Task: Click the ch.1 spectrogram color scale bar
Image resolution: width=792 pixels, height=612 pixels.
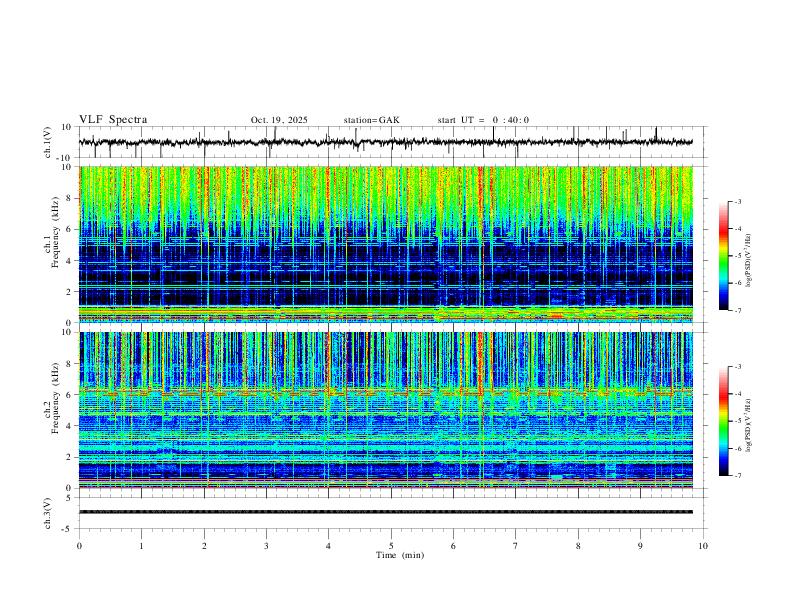Action: [723, 256]
